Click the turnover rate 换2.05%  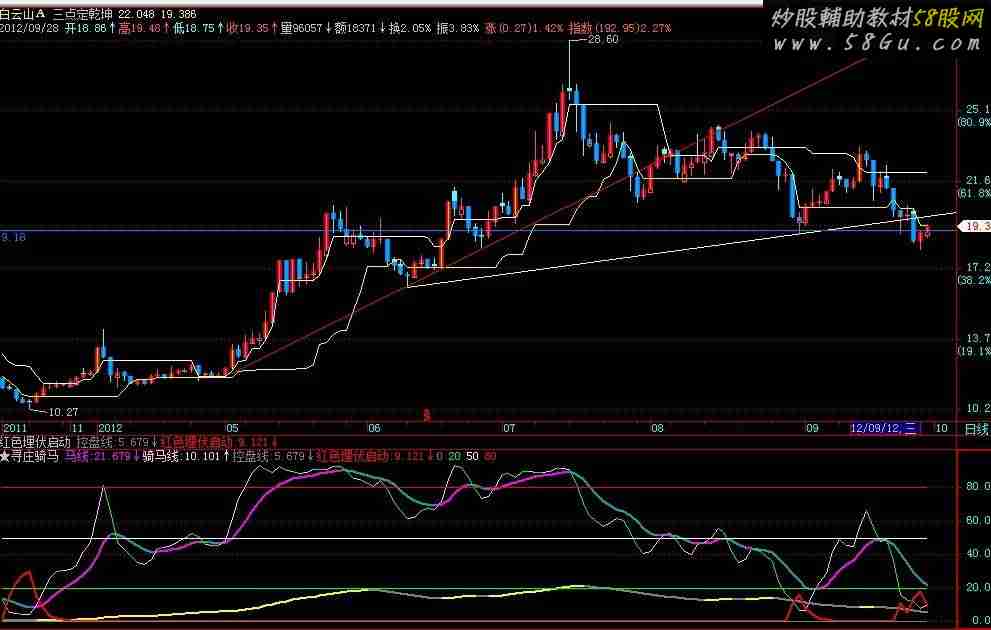click(410, 28)
